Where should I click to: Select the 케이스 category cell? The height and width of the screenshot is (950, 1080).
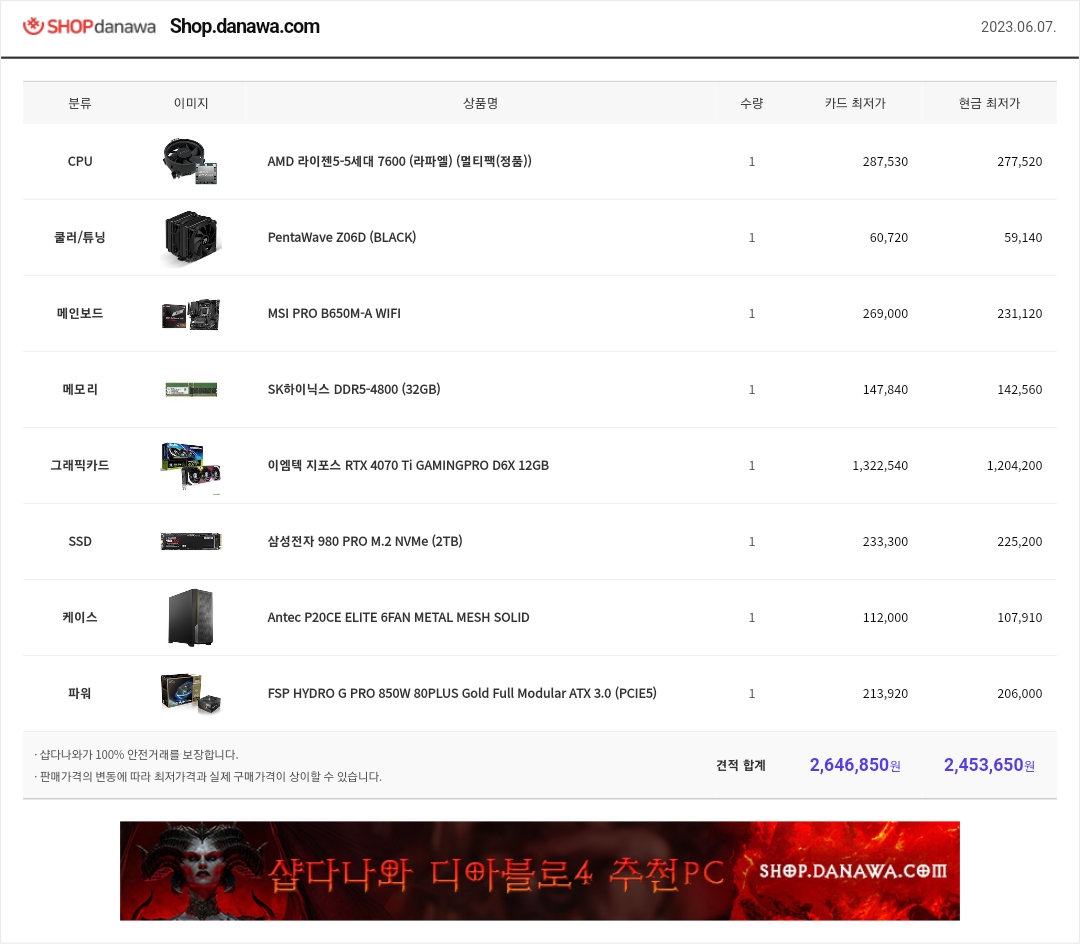pos(80,617)
